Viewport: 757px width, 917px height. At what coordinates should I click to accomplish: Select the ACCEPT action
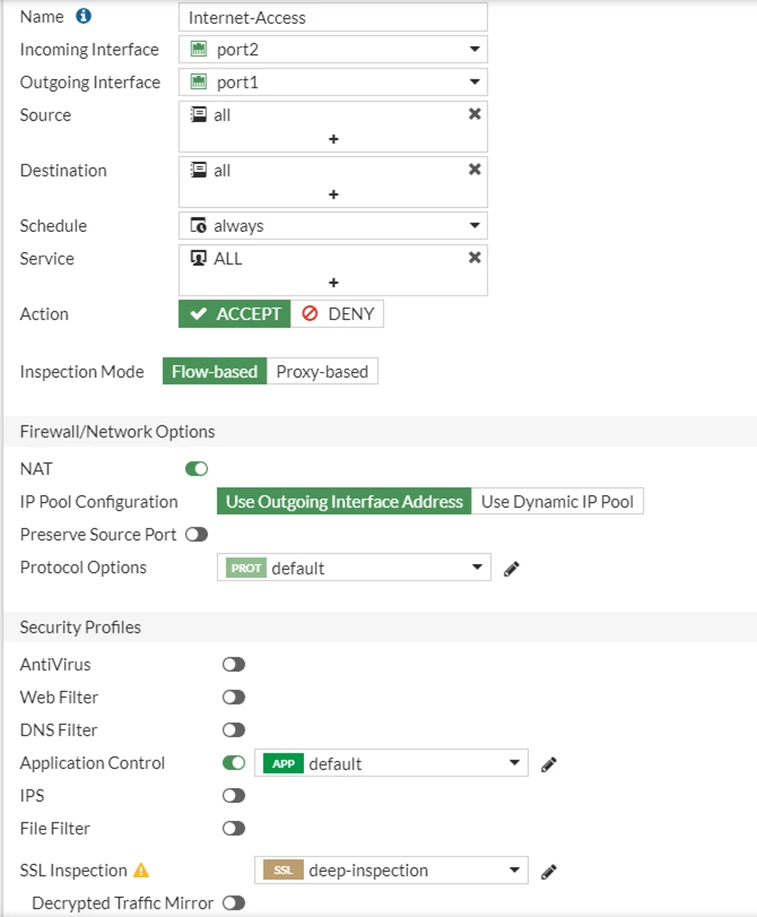click(235, 314)
